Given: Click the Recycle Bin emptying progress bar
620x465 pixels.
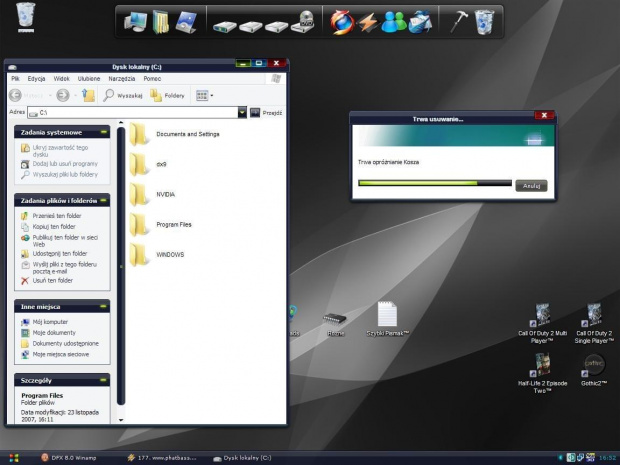Looking at the screenshot, I should (x=433, y=184).
